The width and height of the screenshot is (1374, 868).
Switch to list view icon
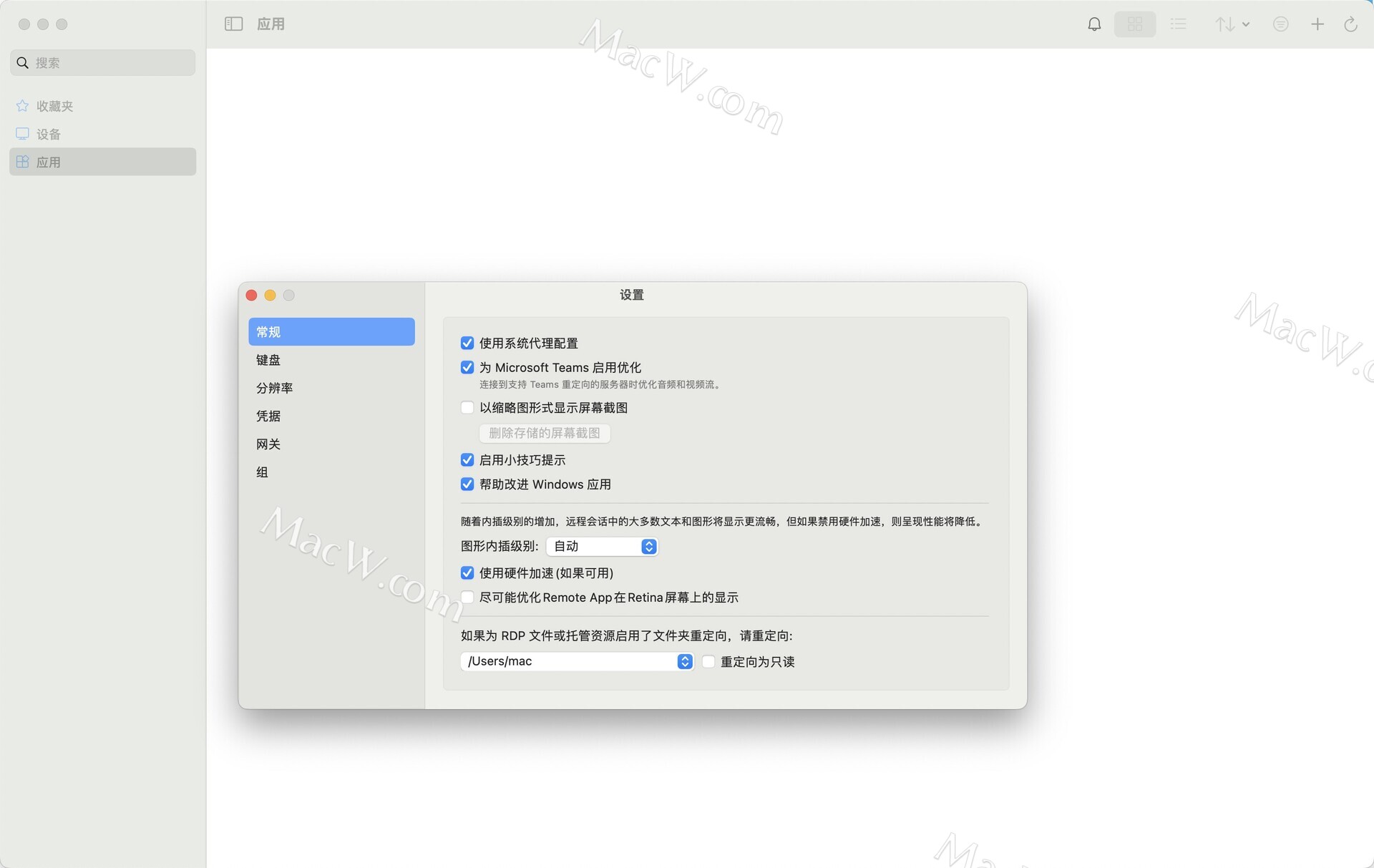coord(1178,24)
